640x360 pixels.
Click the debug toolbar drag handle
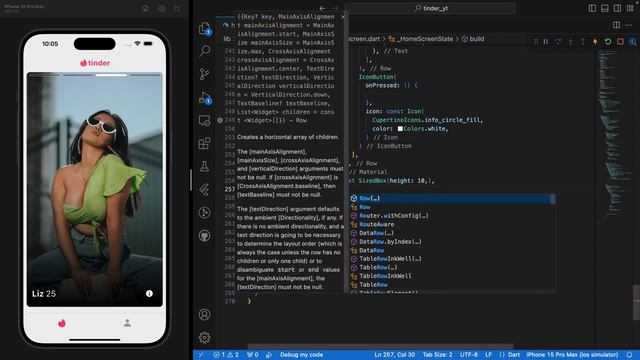click(536, 42)
